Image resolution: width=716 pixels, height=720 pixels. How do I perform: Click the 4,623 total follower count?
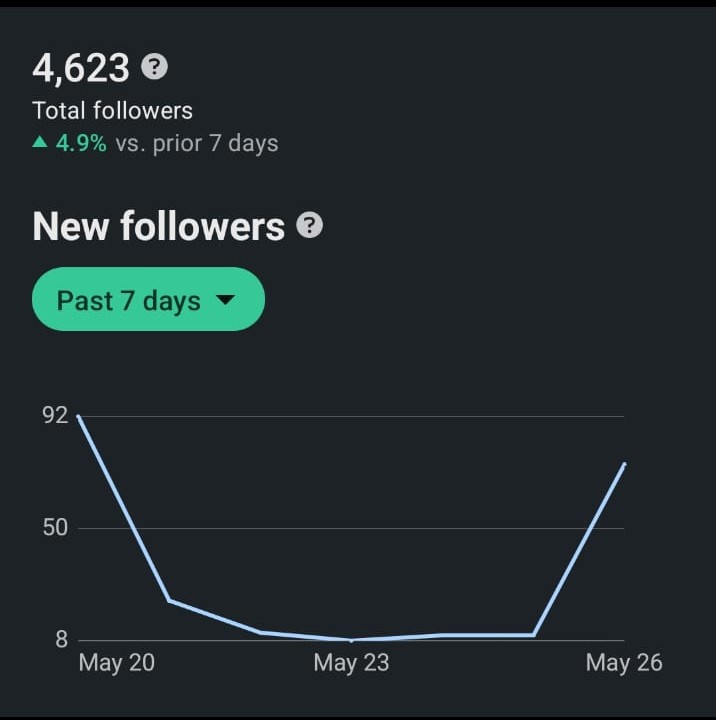[81, 68]
